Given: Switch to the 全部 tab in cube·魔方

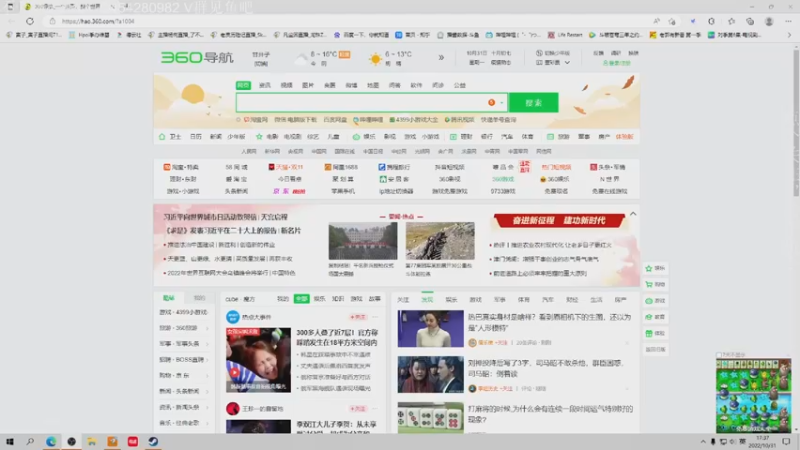Looking at the screenshot, I should 302,299.
